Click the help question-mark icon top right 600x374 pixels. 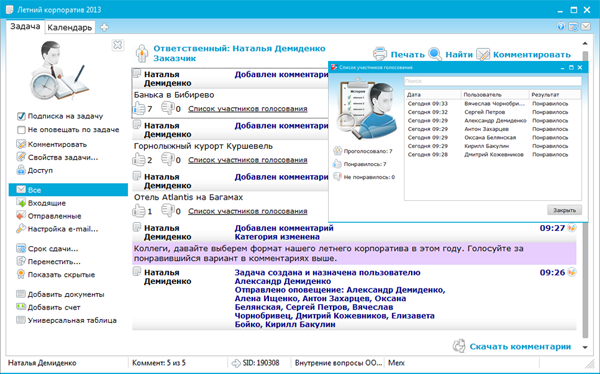tap(561, 26)
